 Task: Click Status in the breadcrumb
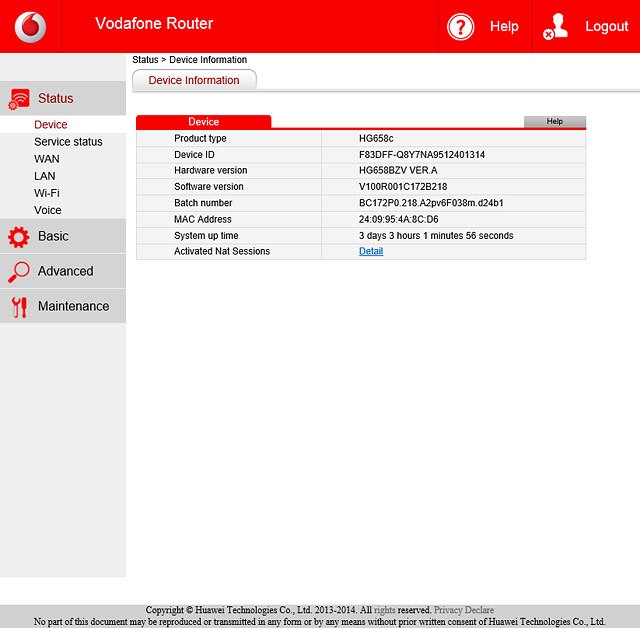[145, 60]
